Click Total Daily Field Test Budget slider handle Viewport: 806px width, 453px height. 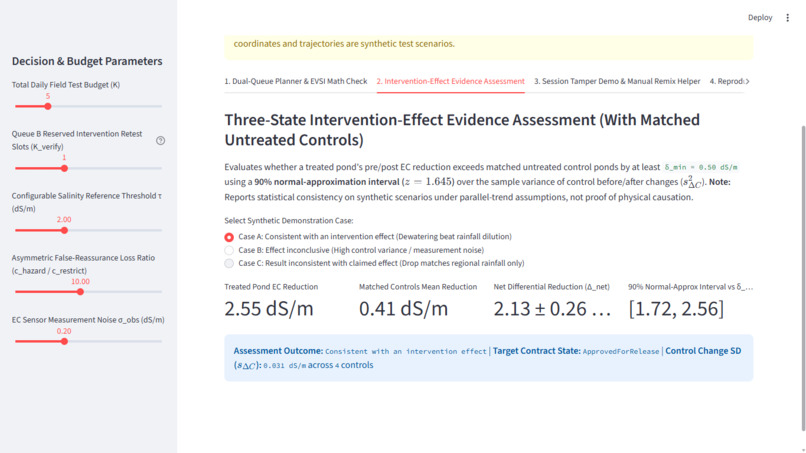point(48,106)
